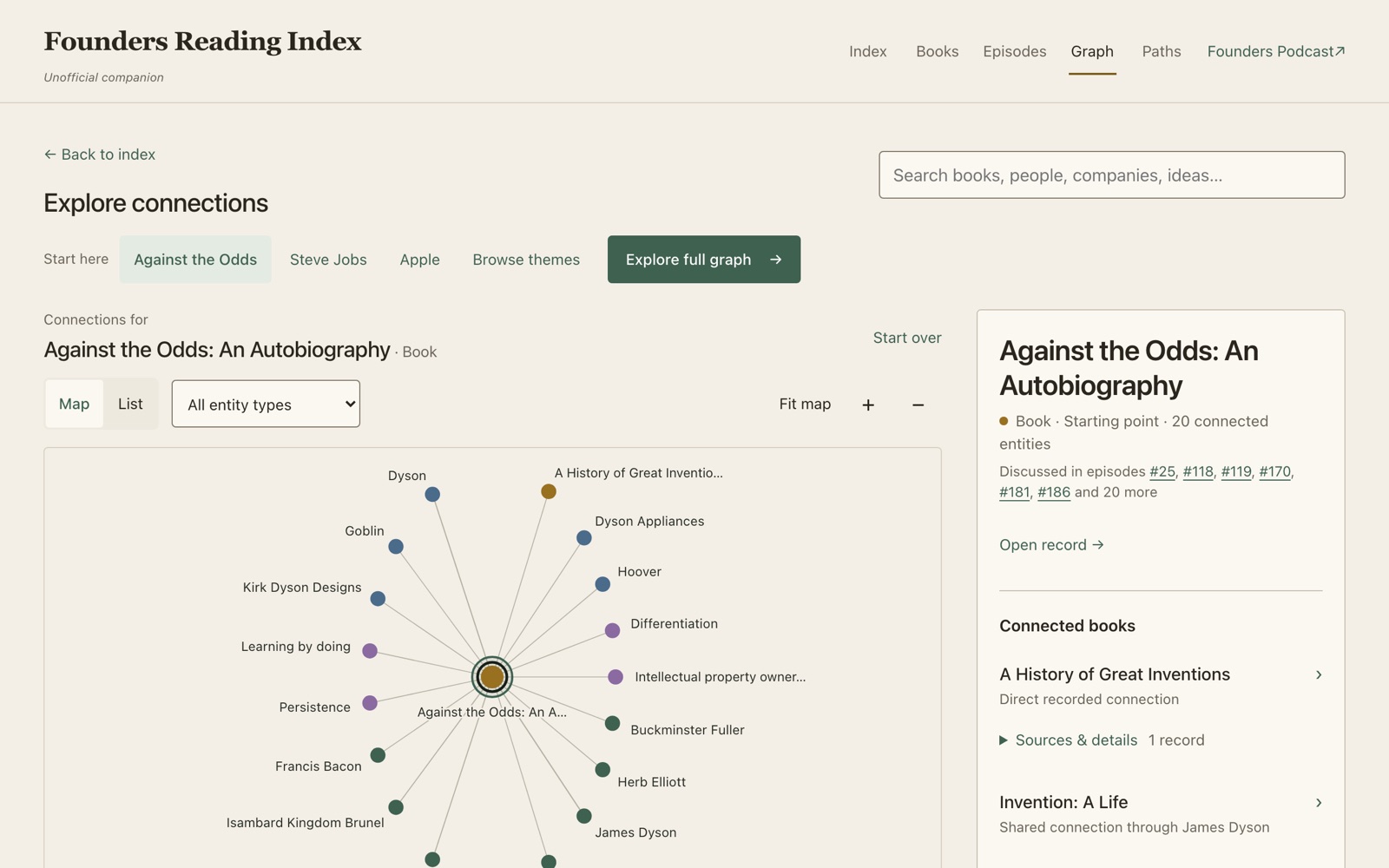Viewport: 1389px width, 868px height.
Task: Select the Graph nav tab
Action: (1092, 51)
